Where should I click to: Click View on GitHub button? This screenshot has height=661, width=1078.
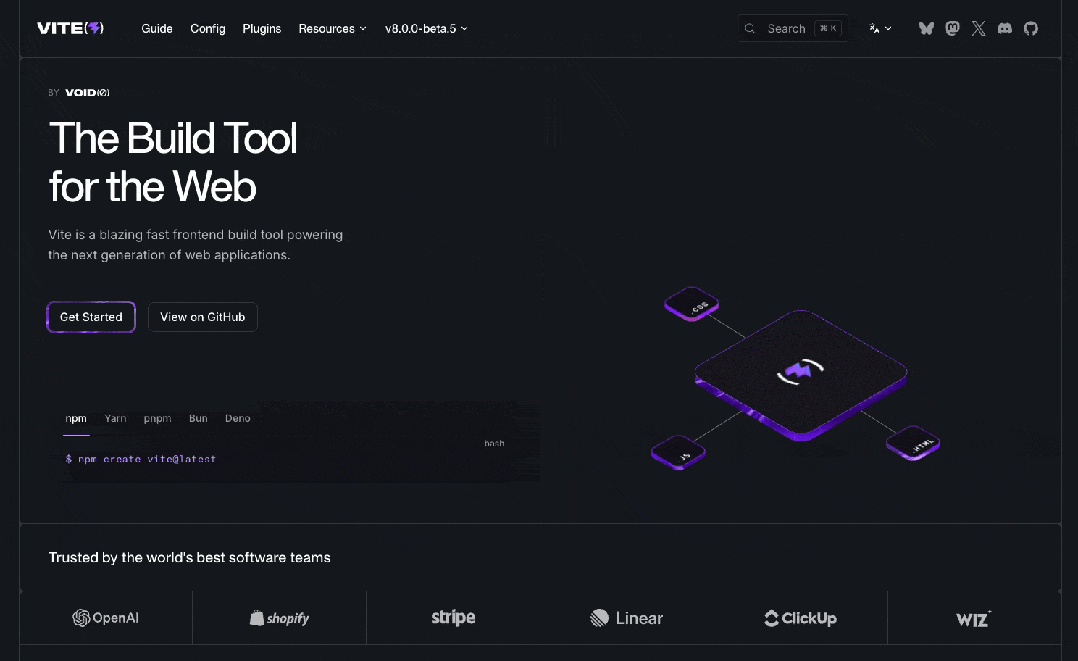coord(203,317)
